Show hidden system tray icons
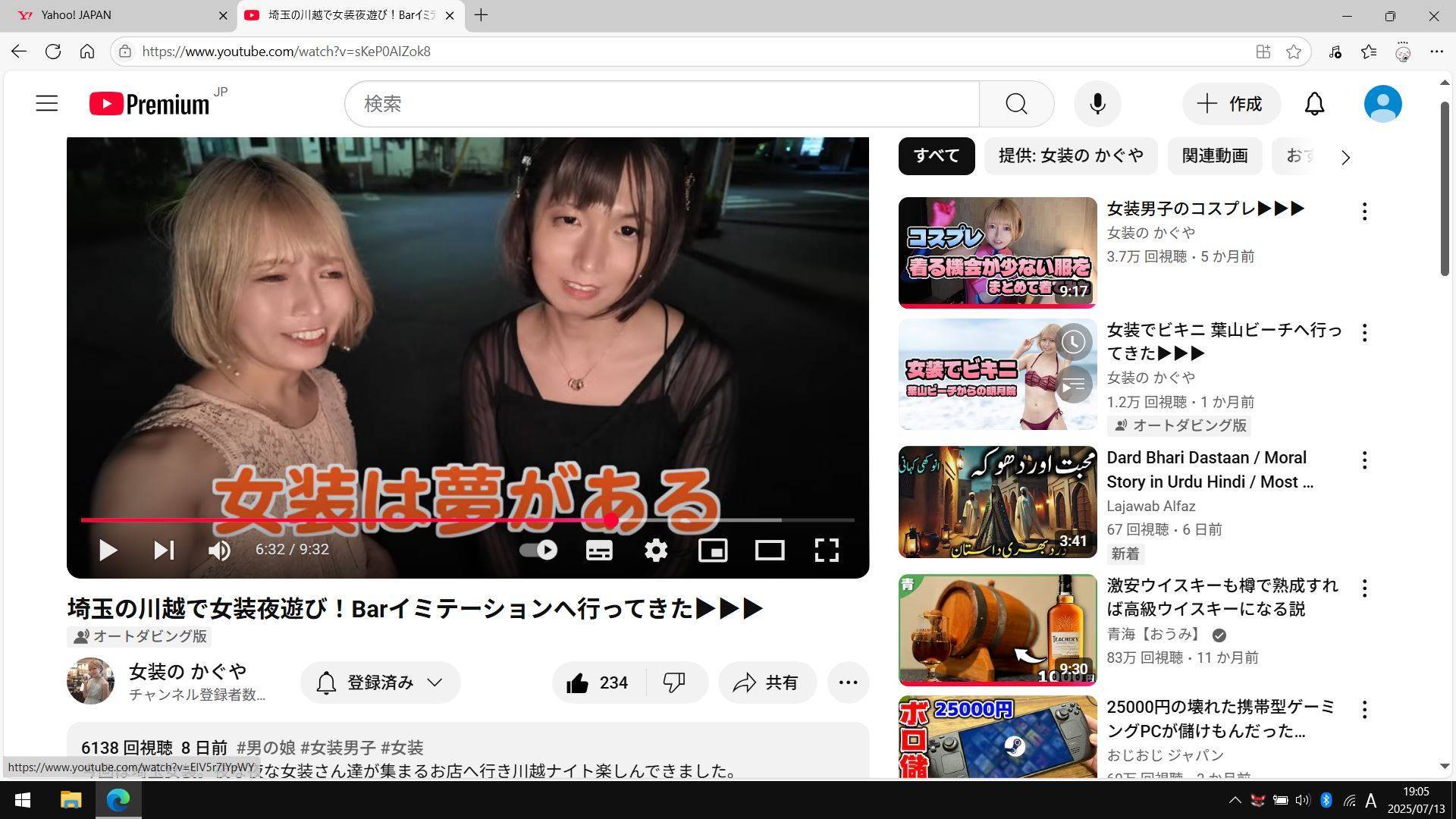The image size is (1456, 819). [x=1235, y=800]
